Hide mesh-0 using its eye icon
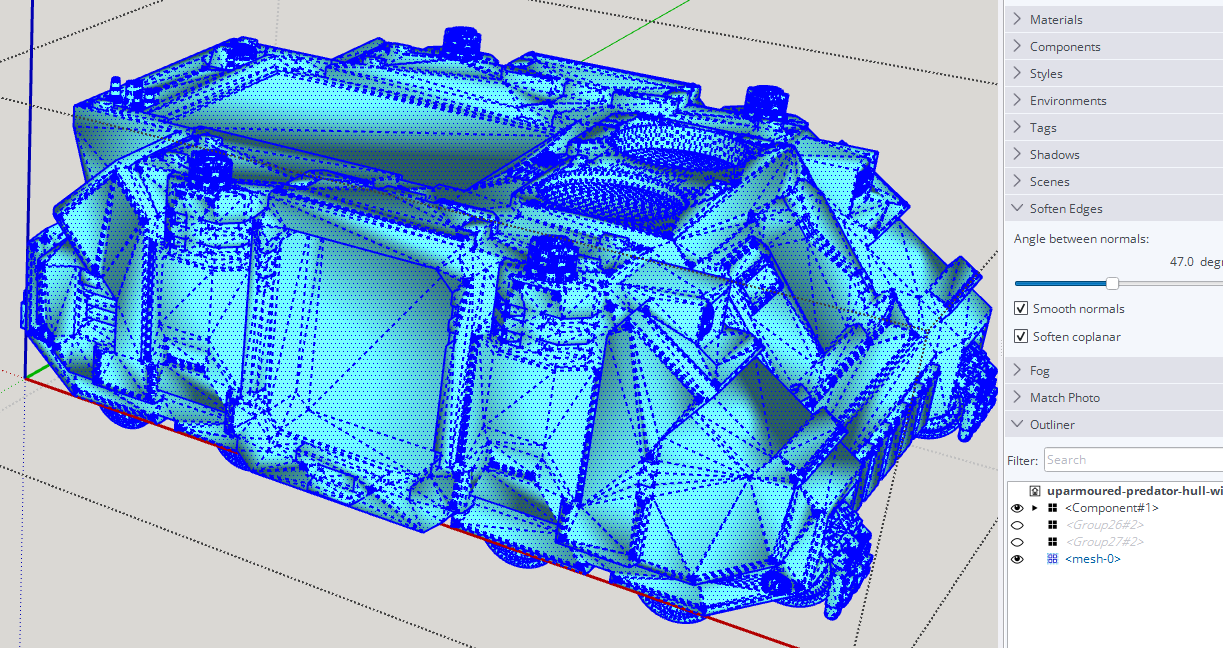This screenshot has width=1223, height=648. tap(1017, 559)
